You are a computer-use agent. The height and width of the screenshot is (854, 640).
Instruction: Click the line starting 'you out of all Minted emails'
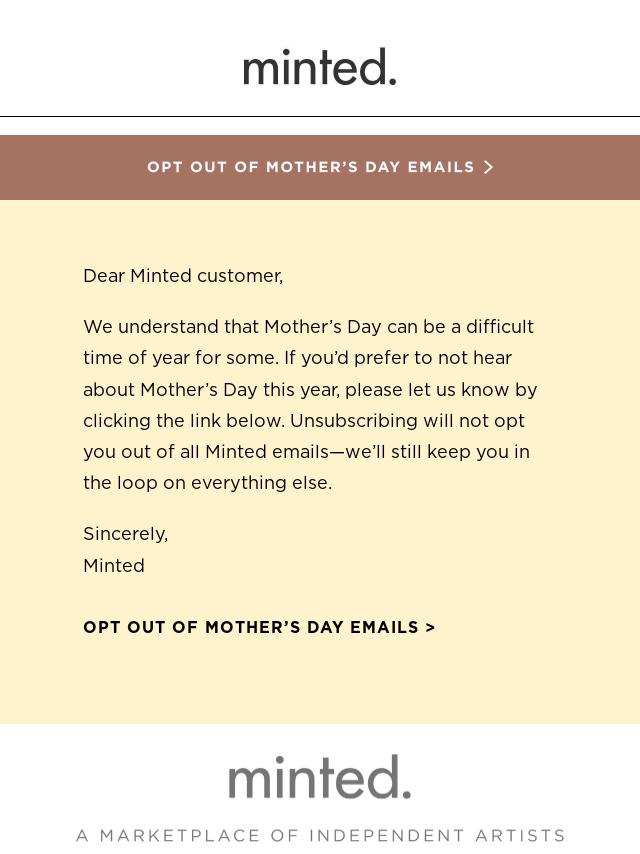coord(306,452)
